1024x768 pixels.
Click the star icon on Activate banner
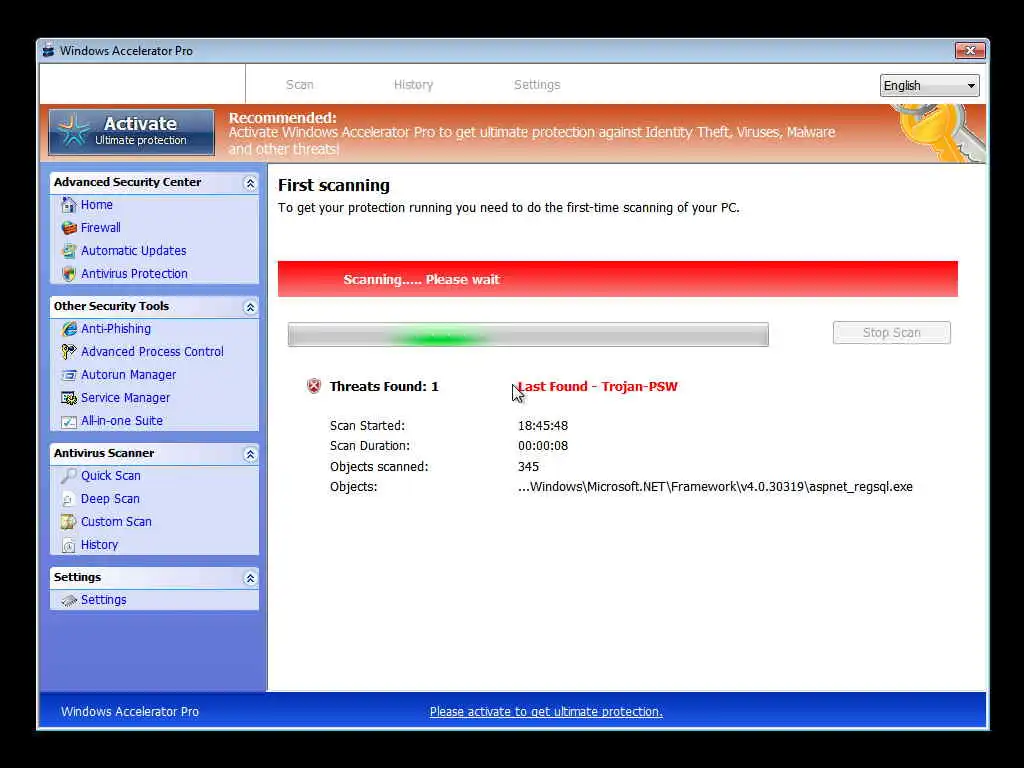pos(73,131)
